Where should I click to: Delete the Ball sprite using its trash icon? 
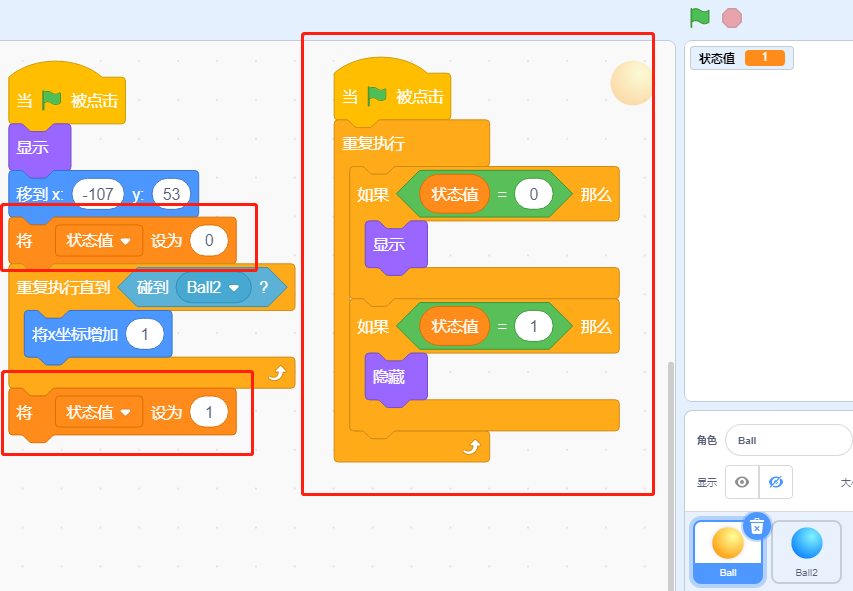coord(757,526)
